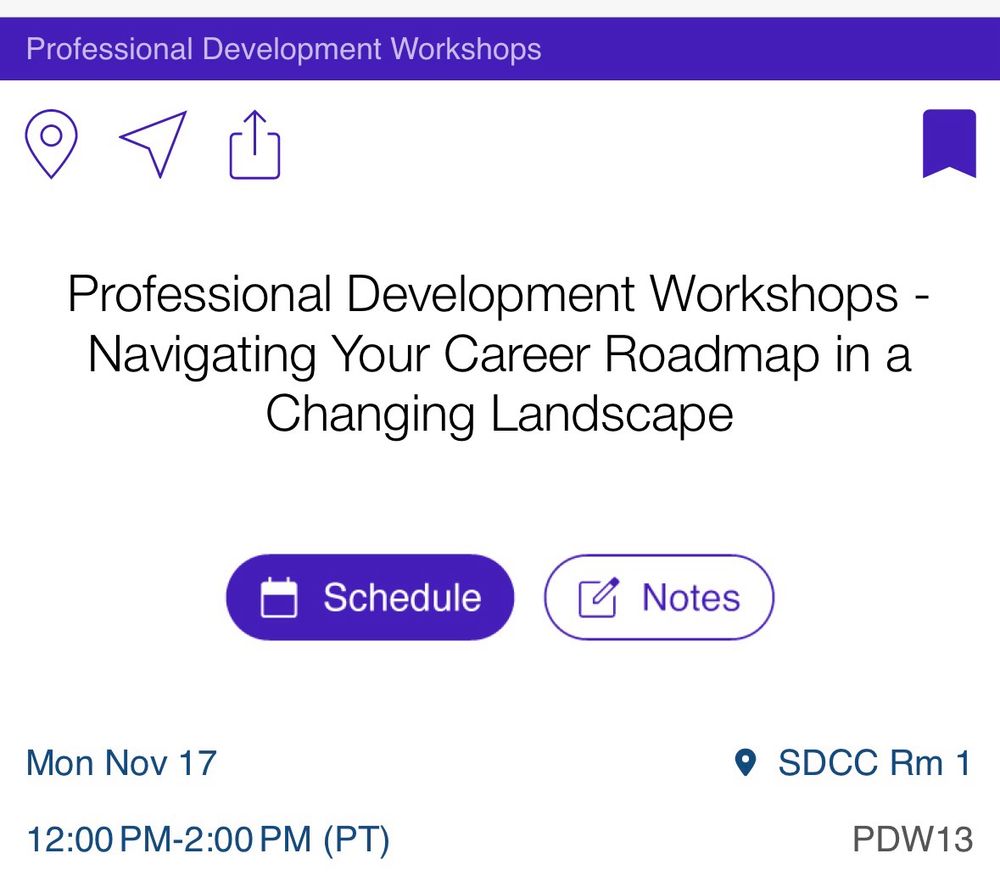This screenshot has height=880, width=1000.
Task: Tap the blue pin icon next to SDCC Rm 1
Action: [746, 762]
